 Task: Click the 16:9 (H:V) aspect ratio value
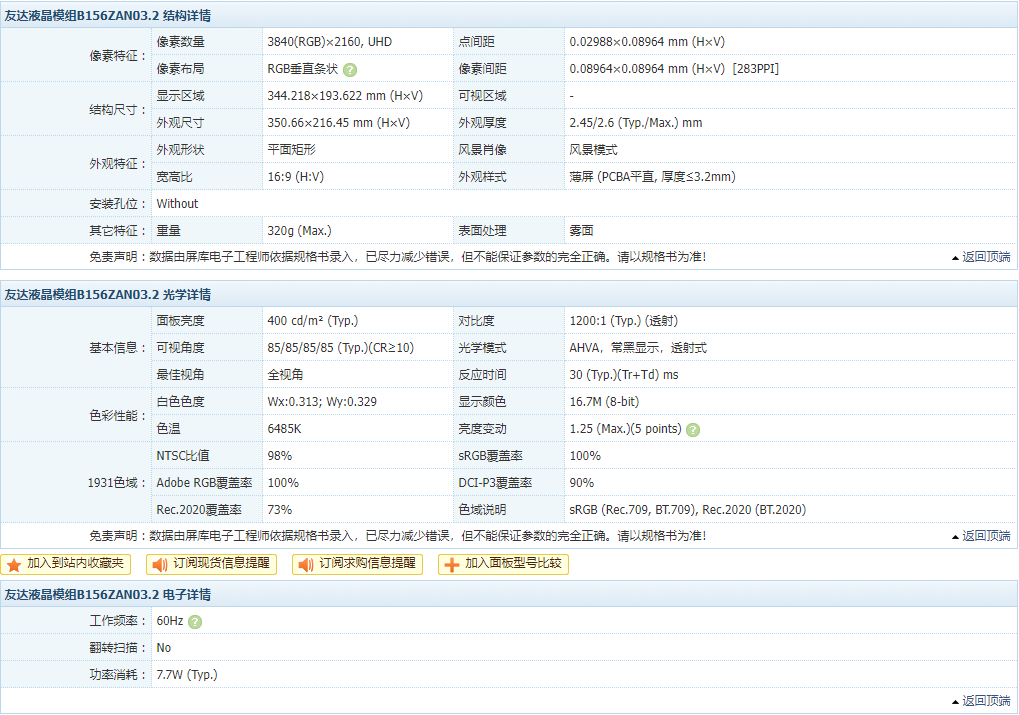point(296,177)
